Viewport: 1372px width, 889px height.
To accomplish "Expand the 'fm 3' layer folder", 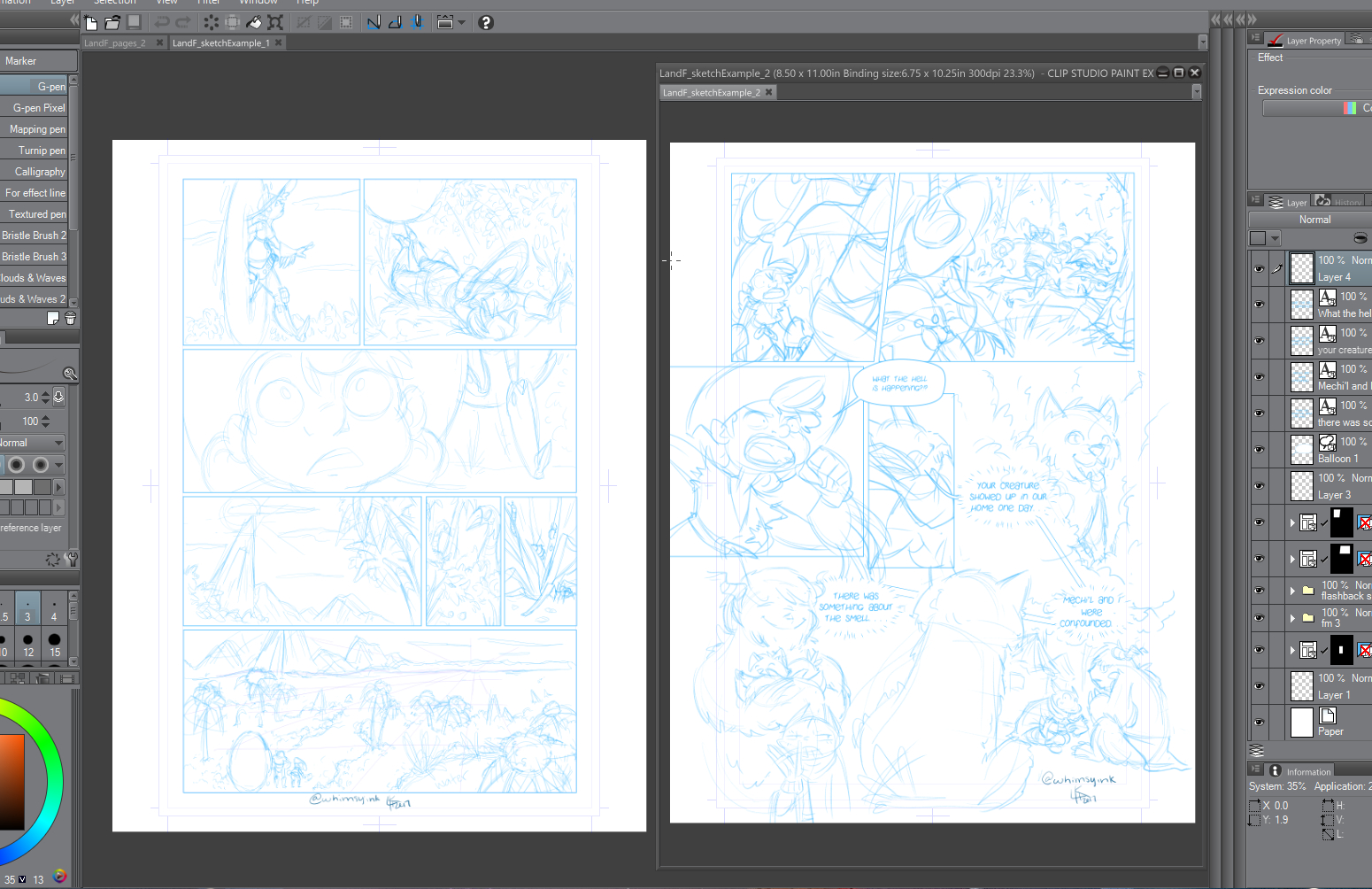I will (1292, 617).
